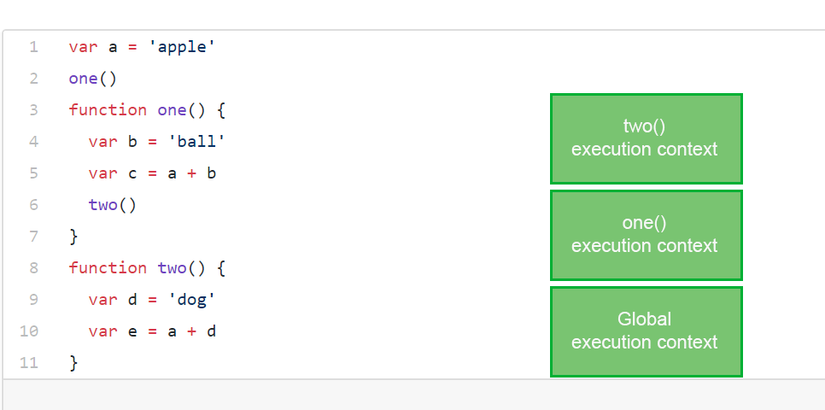Click the 'function one()' declaration
Image resolution: width=825 pixels, height=410 pixels.
tap(140, 110)
